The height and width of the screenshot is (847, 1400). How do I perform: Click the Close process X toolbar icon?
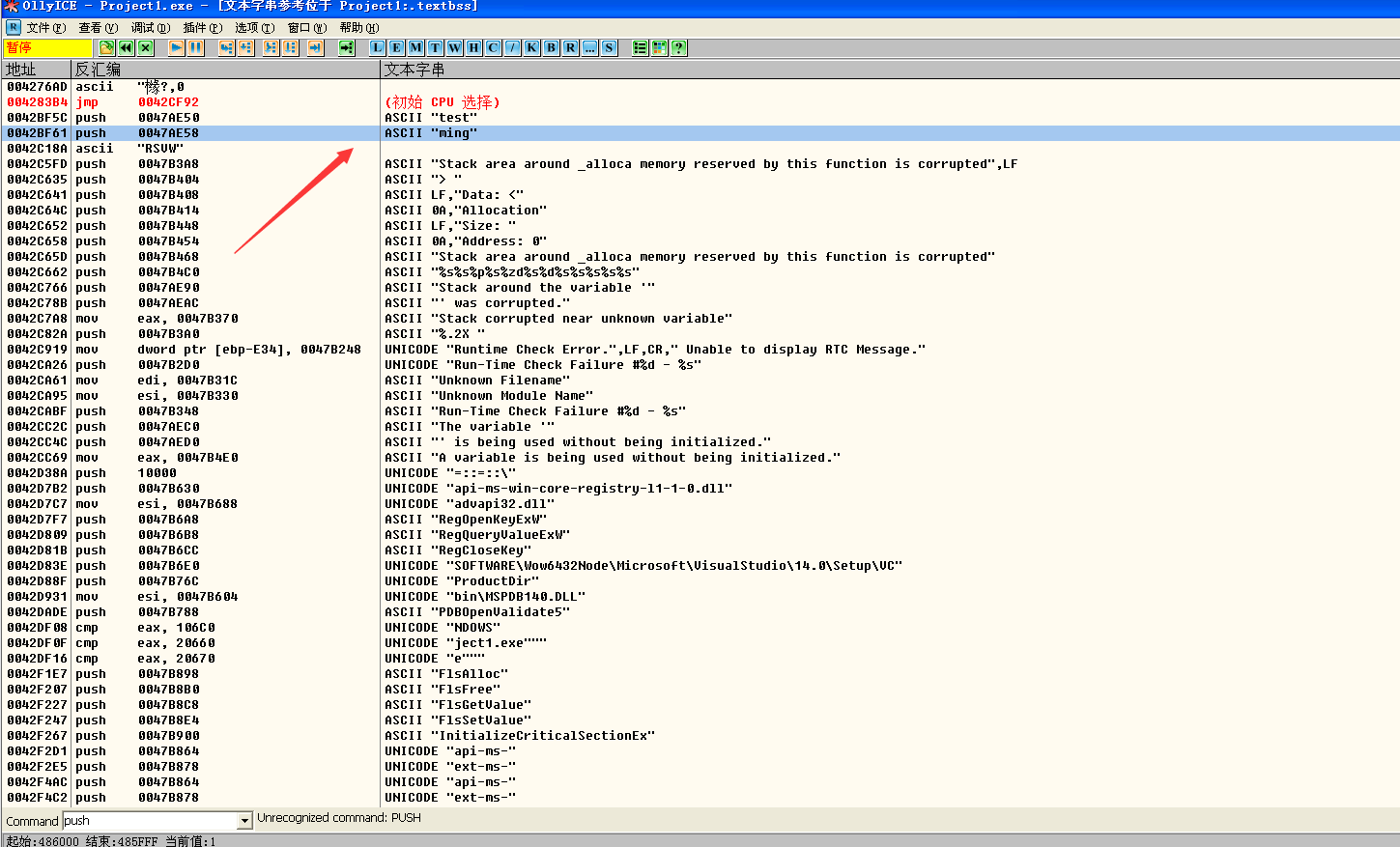(145, 47)
